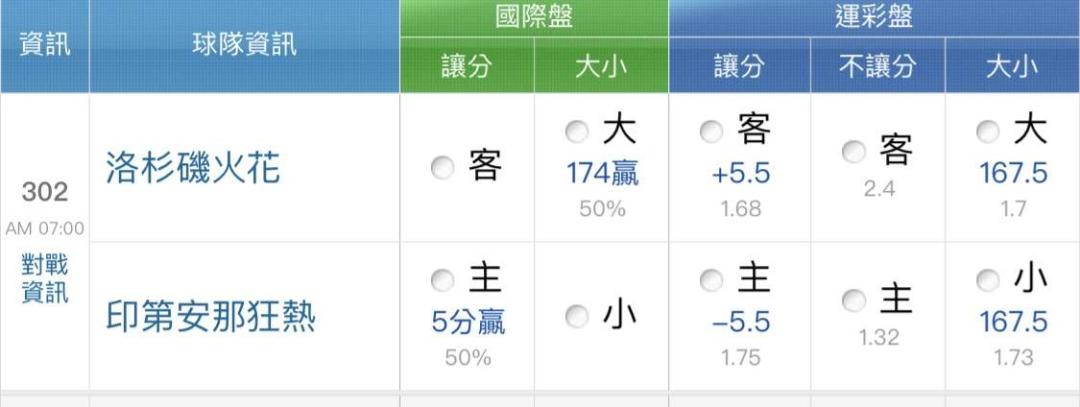Open 對戰資訊 link for game 302
This screenshot has width=1080, height=407.
[44, 279]
